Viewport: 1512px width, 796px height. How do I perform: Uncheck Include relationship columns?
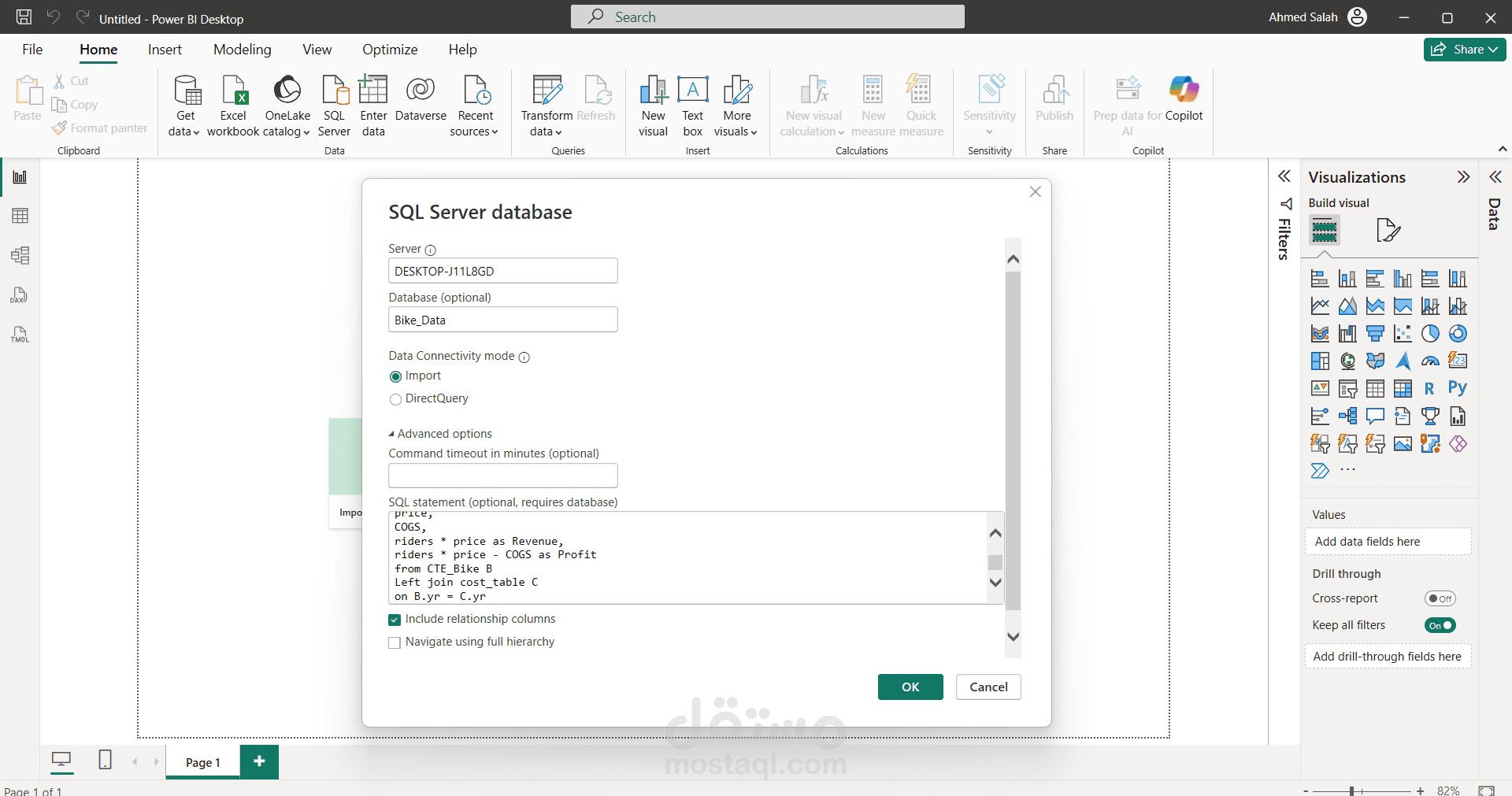click(x=395, y=620)
